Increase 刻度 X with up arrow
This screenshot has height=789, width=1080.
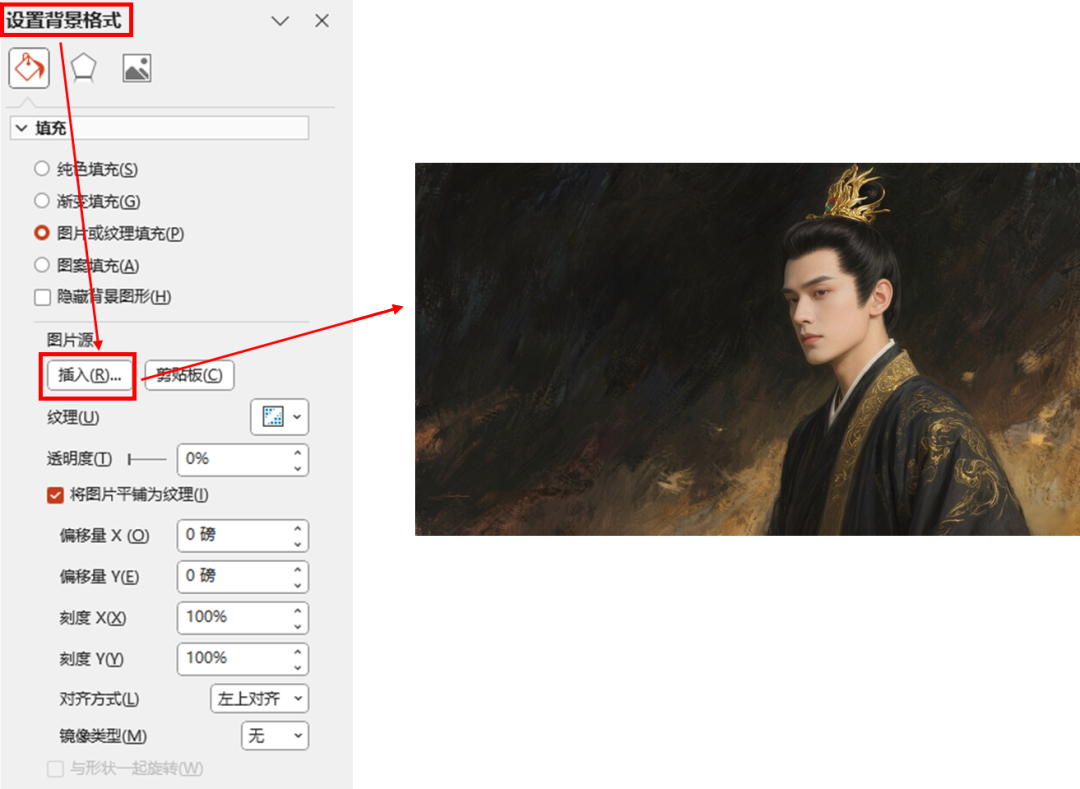(x=298, y=611)
